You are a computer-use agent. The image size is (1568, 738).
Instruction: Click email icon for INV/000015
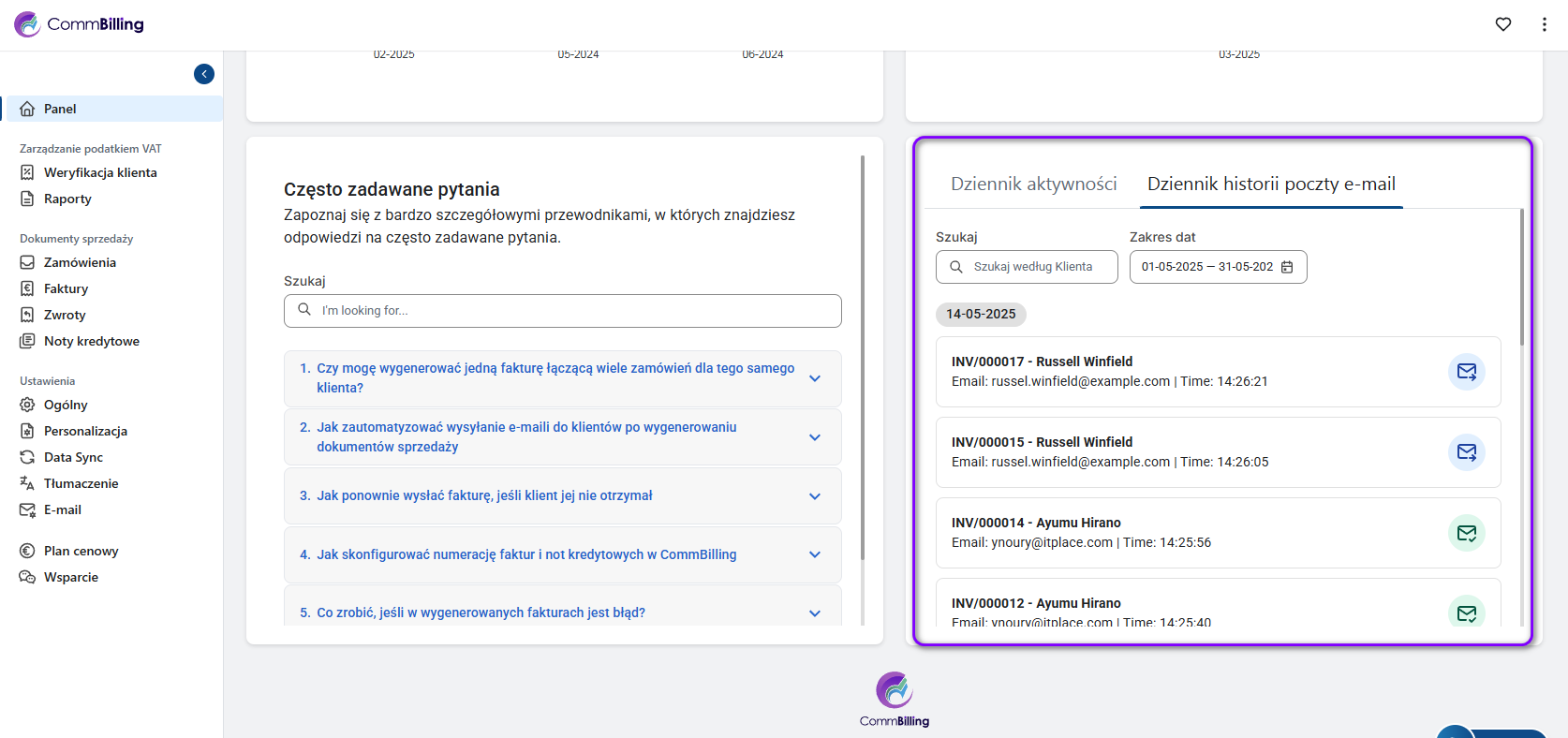[1466, 452]
